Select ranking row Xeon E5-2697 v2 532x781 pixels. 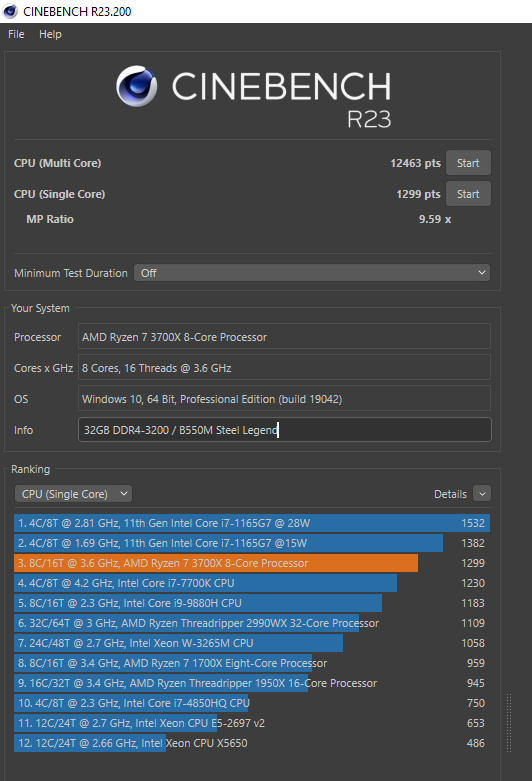(x=252, y=723)
